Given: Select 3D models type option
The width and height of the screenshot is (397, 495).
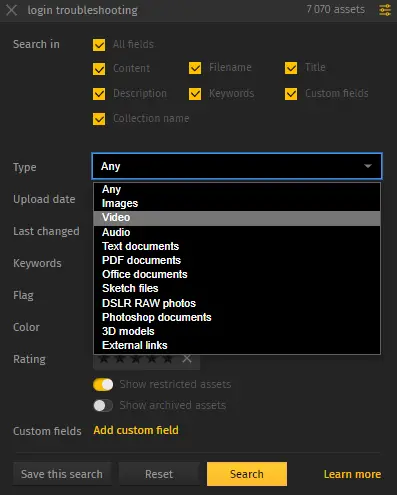Looking at the screenshot, I should pyautogui.click(x=237, y=331).
